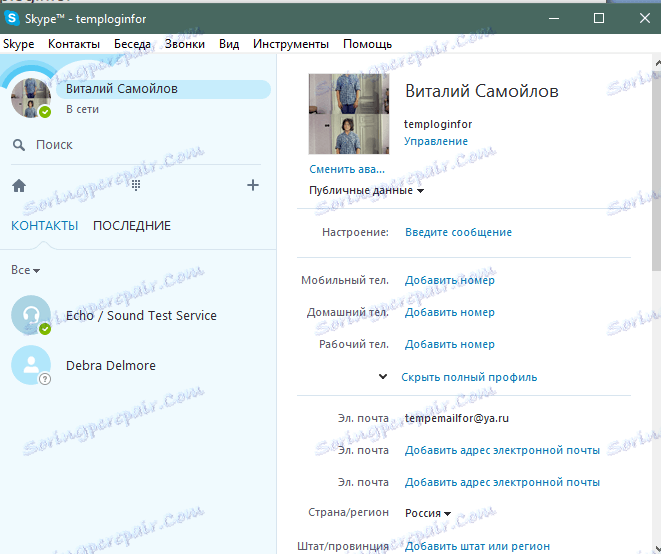
Task: Open the Публичные данные dropdown
Action: click(x=366, y=190)
